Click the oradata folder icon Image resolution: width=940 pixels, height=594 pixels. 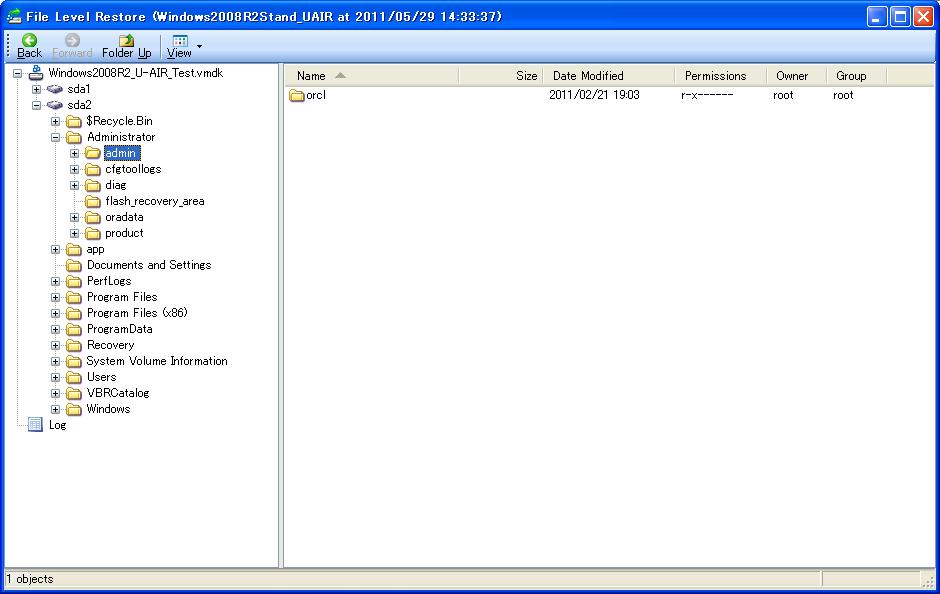[93, 217]
